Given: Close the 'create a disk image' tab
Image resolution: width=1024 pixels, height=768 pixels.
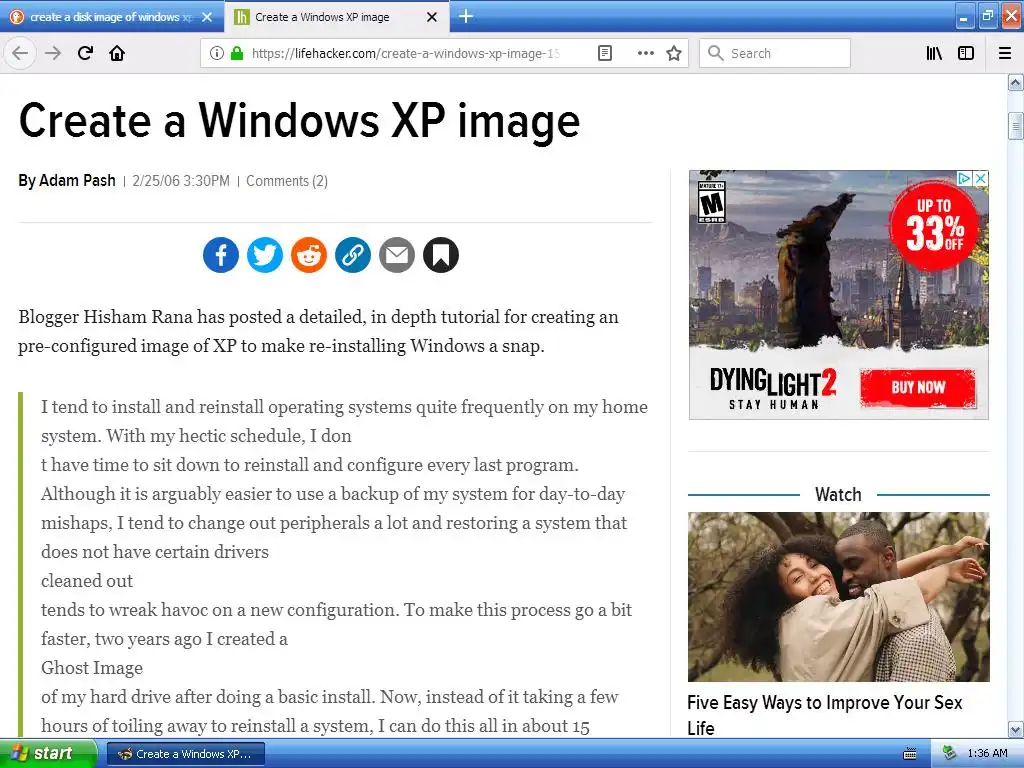Looking at the screenshot, I should point(207,17).
